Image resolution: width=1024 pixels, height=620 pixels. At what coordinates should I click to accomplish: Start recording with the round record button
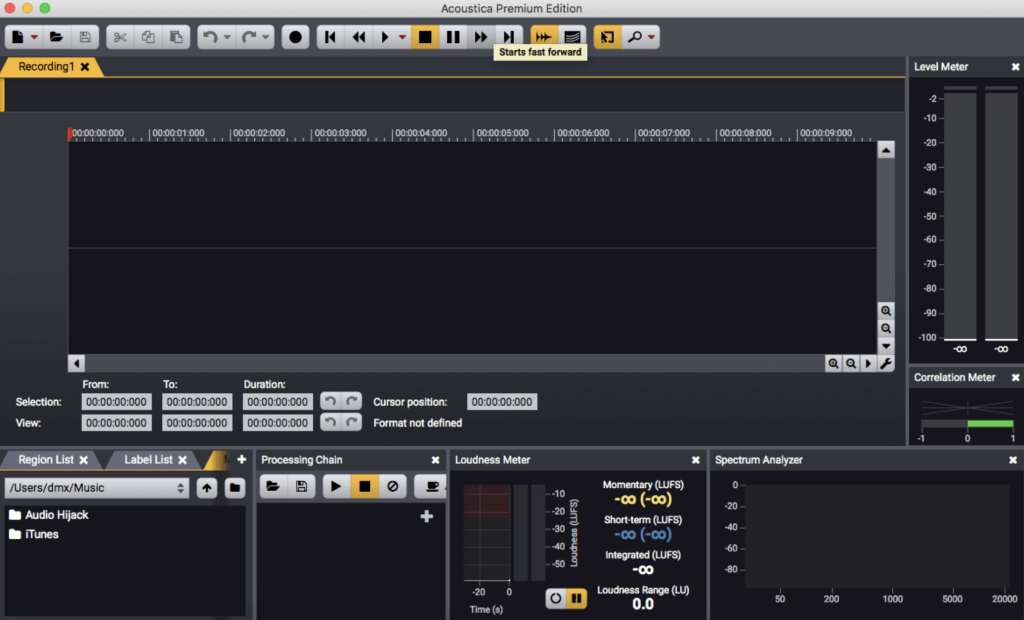(x=295, y=37)
